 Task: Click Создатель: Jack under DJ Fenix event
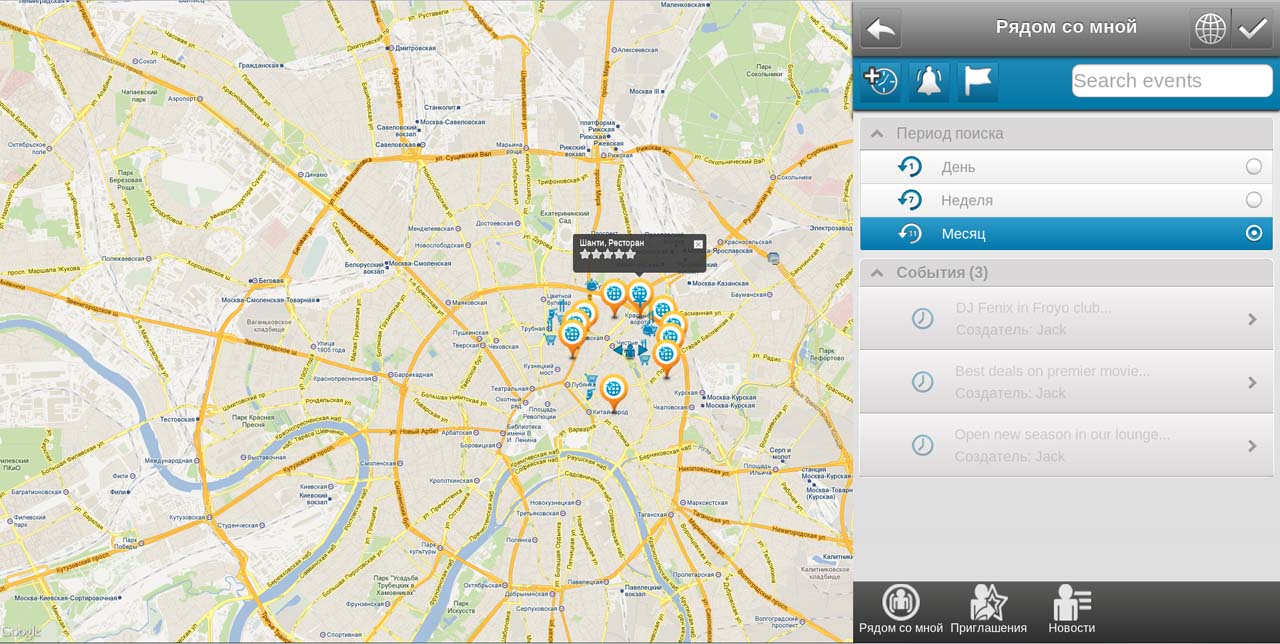click(1011, 330)
